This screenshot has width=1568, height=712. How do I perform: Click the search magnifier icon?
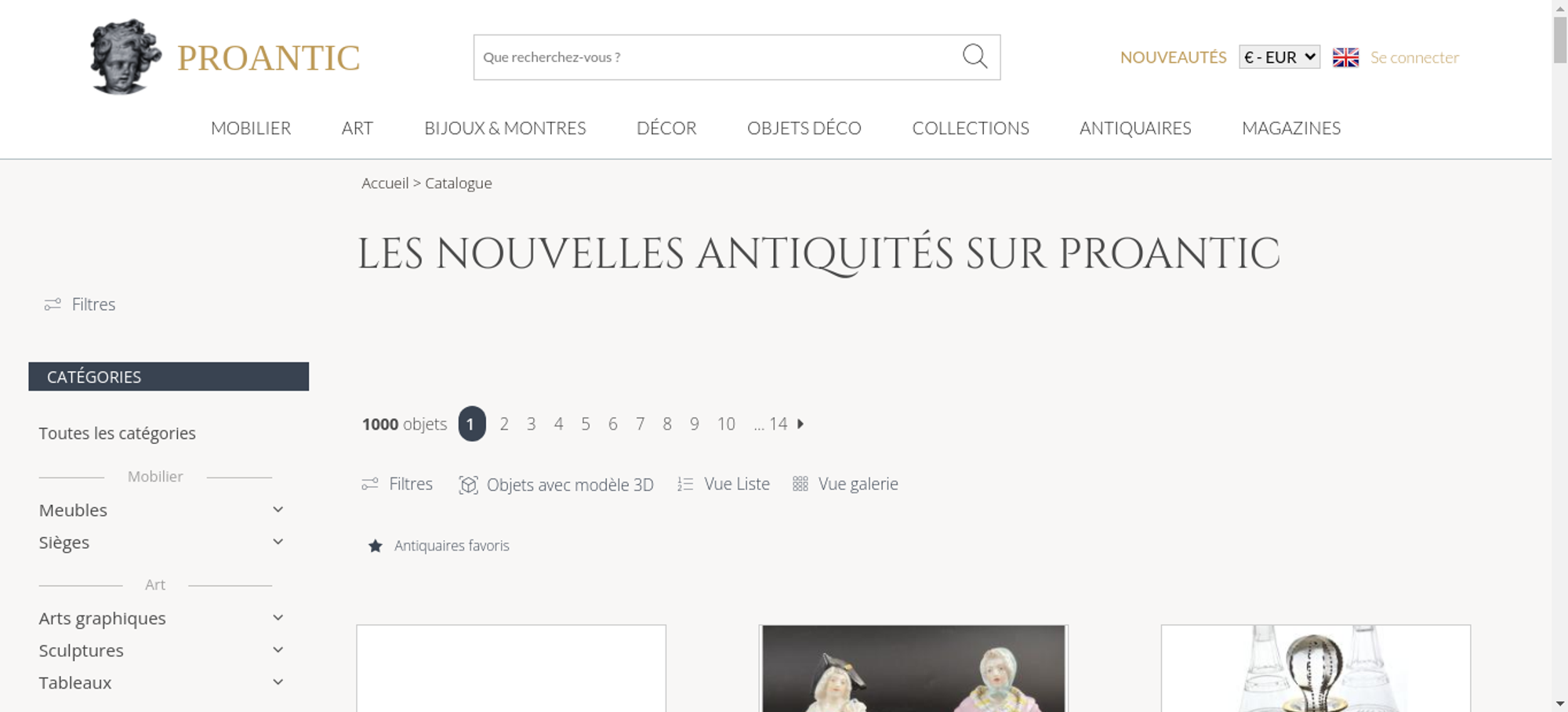point(975,56)
